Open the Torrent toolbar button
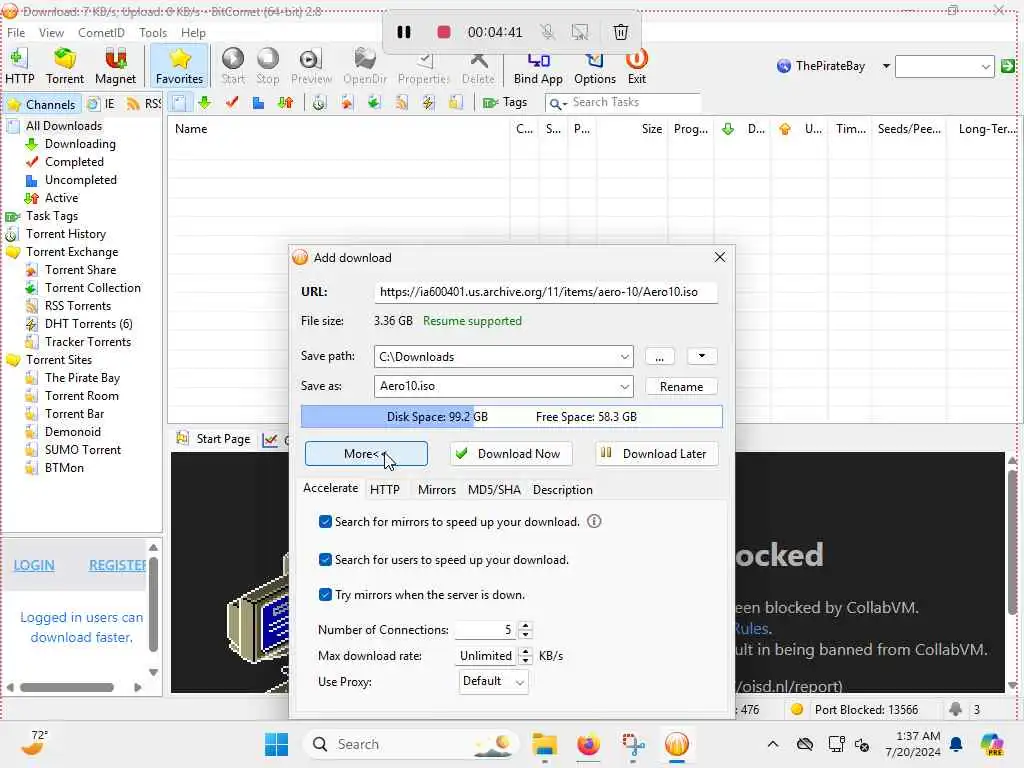Viewport: 1024px width, 768px height. pos(65,66)
